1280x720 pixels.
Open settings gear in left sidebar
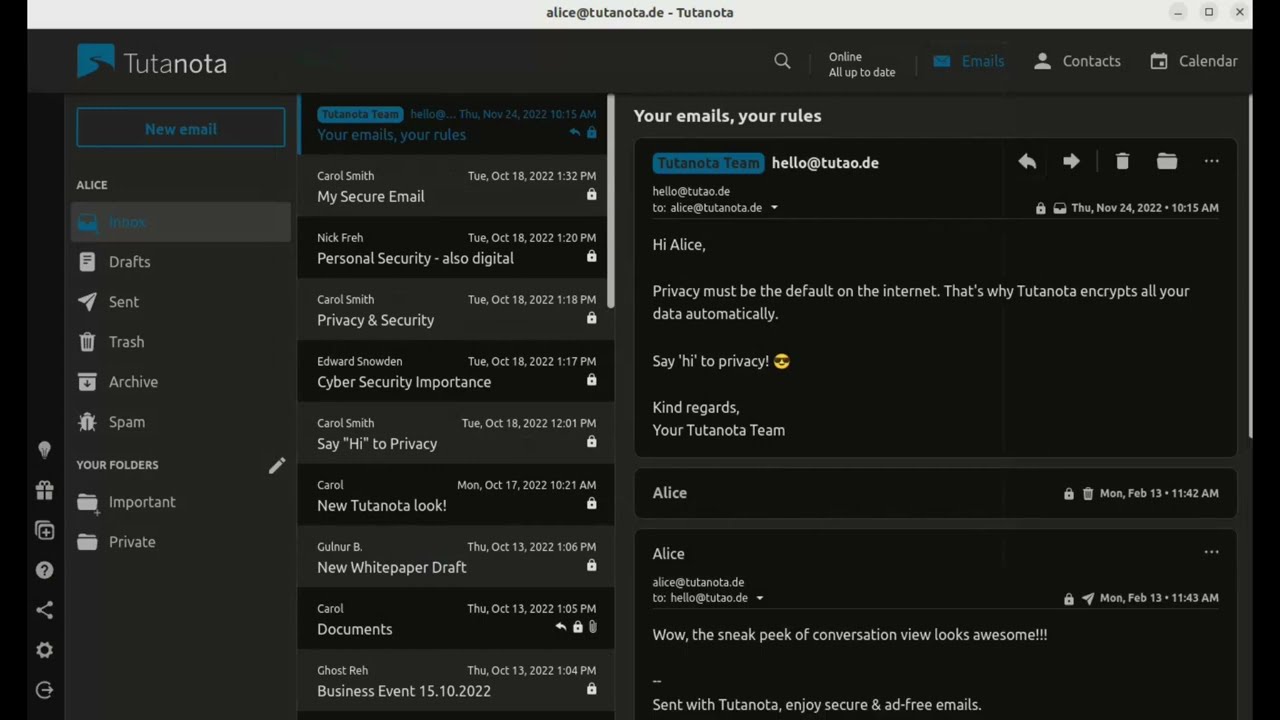[44, 650]
